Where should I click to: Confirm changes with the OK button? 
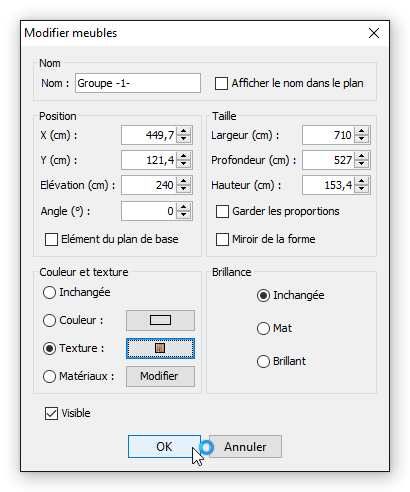[164, 447]
